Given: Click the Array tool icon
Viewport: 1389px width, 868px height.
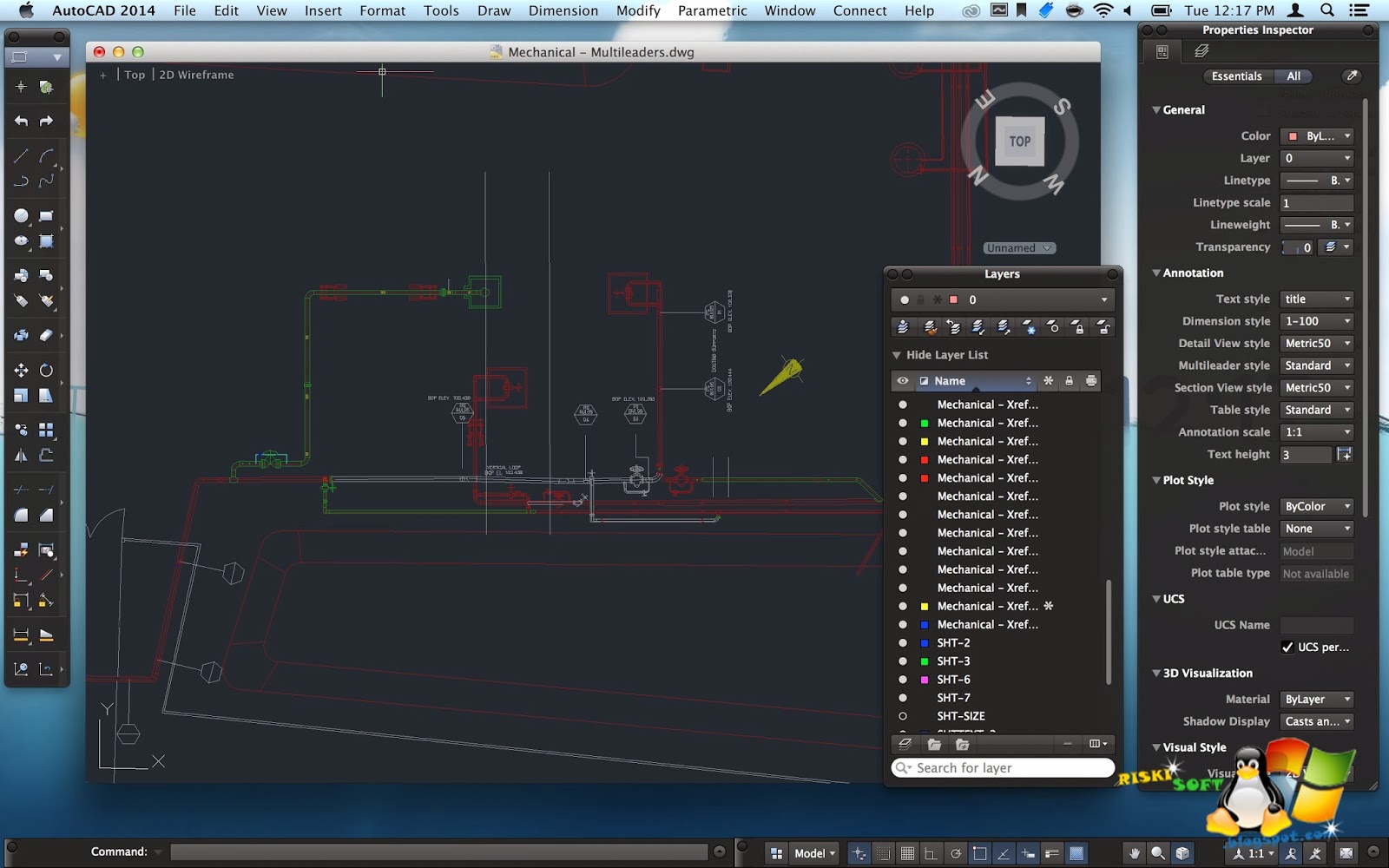Looking at the screenshot, I should tap(47, 430).
